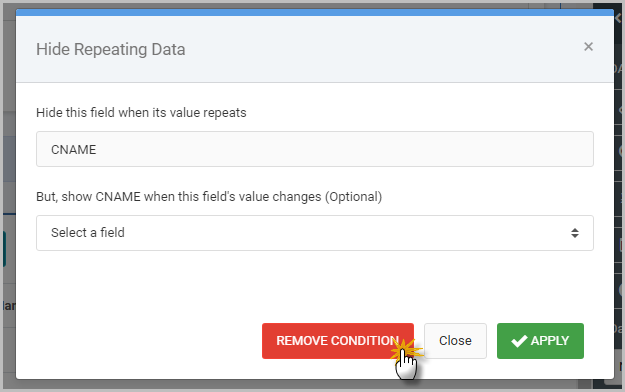Dismiss dialog with the X icon

588,47
